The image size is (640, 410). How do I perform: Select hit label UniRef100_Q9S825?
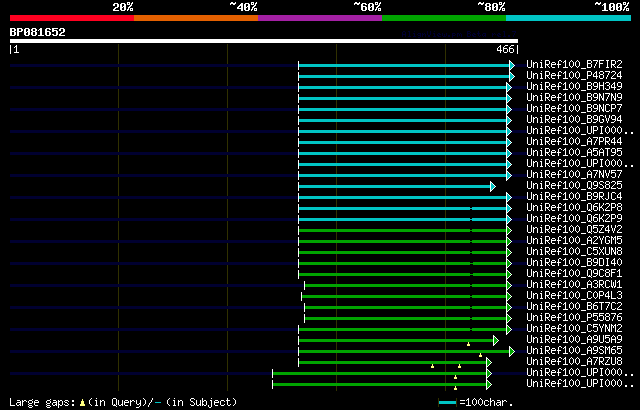pos(574,186)
